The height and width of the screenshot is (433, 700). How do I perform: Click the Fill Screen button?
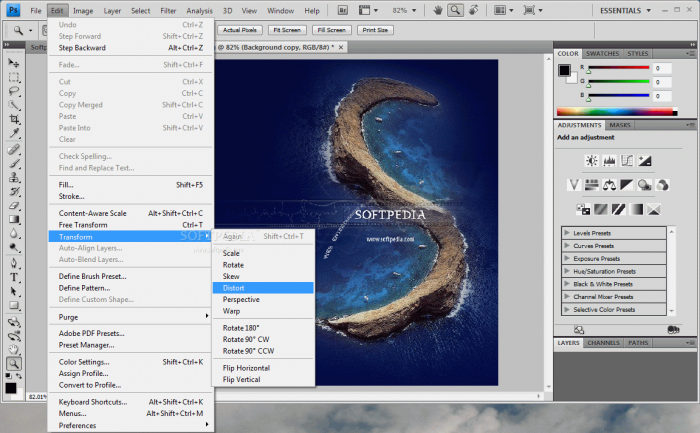(x=332, y=30)
